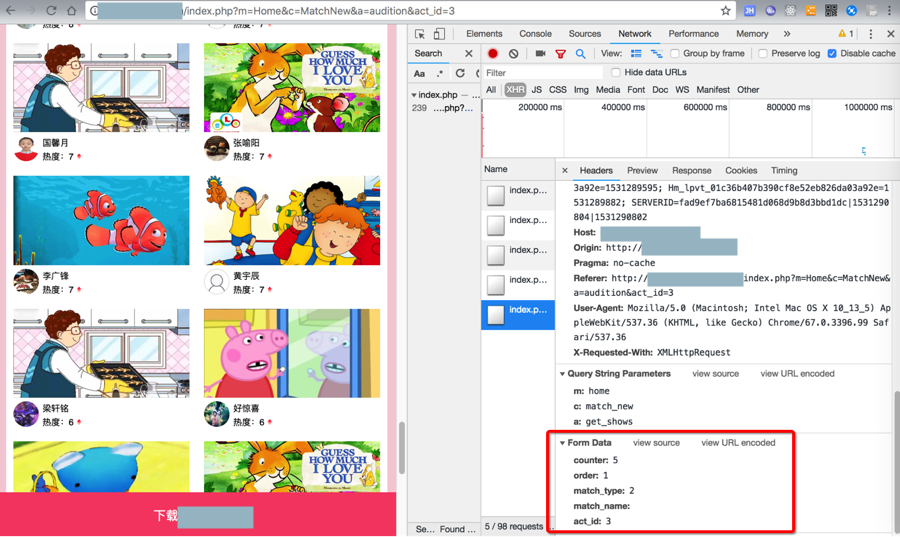
Task: Click view source beside Form Data
Action: click(x=656, y=443)
